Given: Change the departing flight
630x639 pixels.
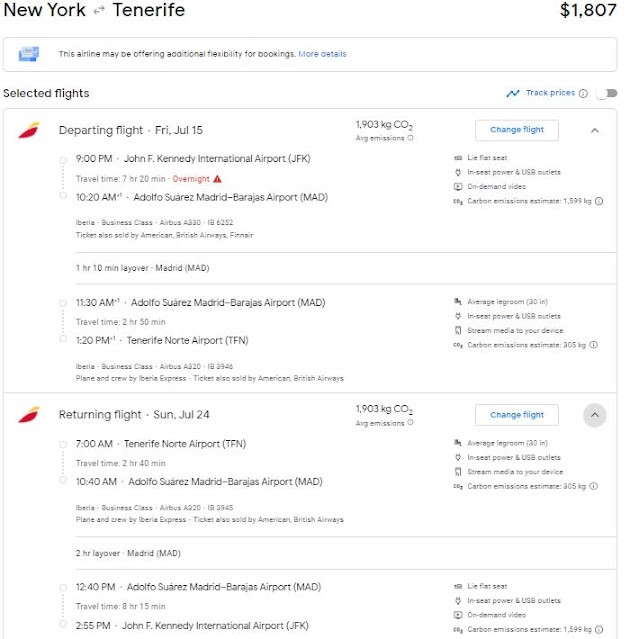Looking at the screenshot, I should (x=517, y=130).
